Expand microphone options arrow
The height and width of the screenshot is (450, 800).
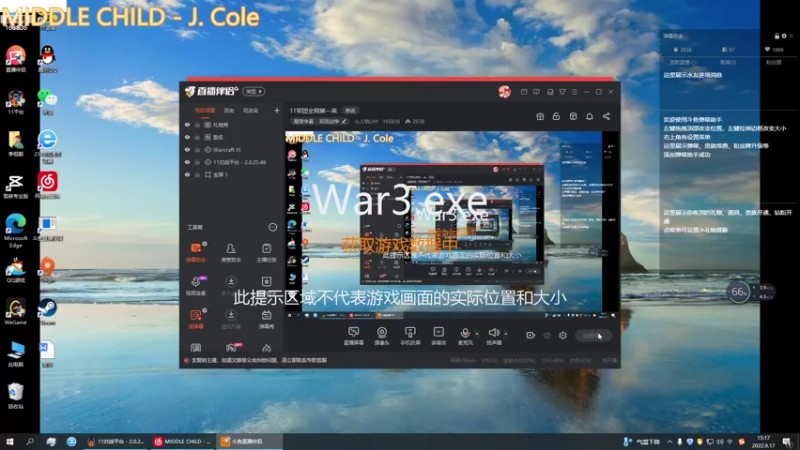tap(477, 334)
